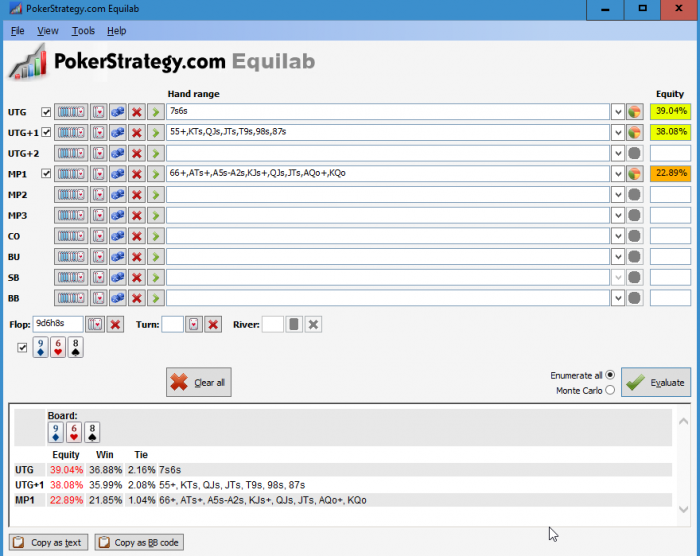Open card selector for UTG+2 row
Screen dimensions: 700x556
[x=99, y=153]
